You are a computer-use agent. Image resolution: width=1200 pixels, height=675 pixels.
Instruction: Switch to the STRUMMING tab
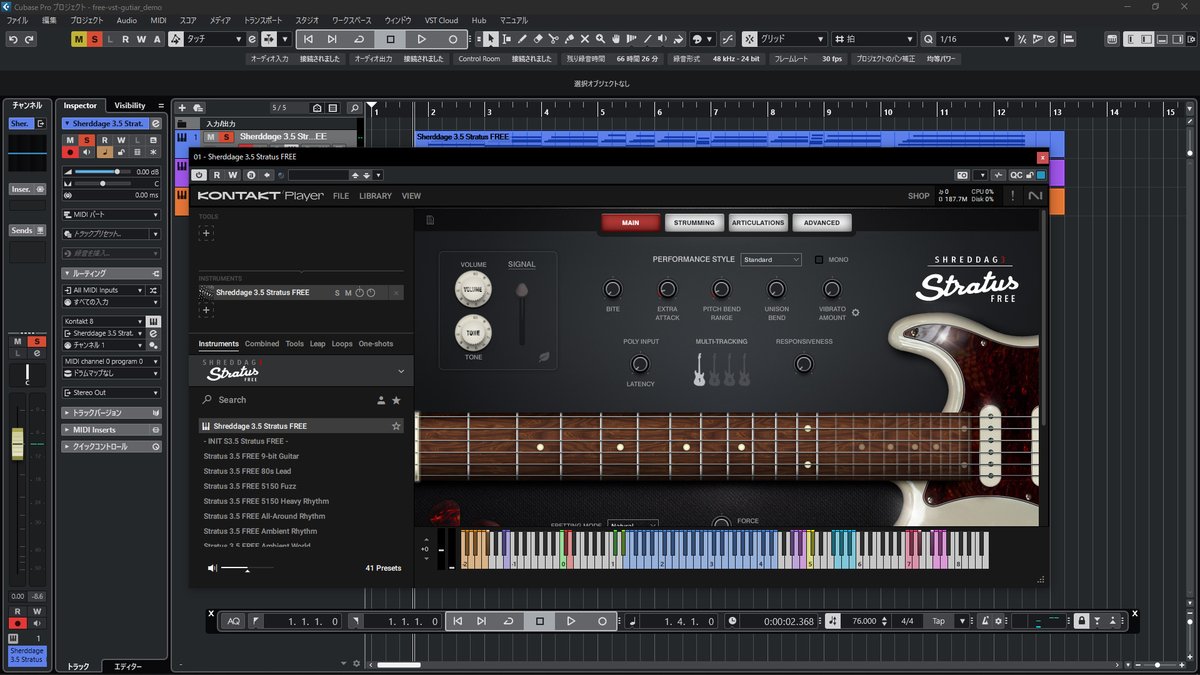694,223
